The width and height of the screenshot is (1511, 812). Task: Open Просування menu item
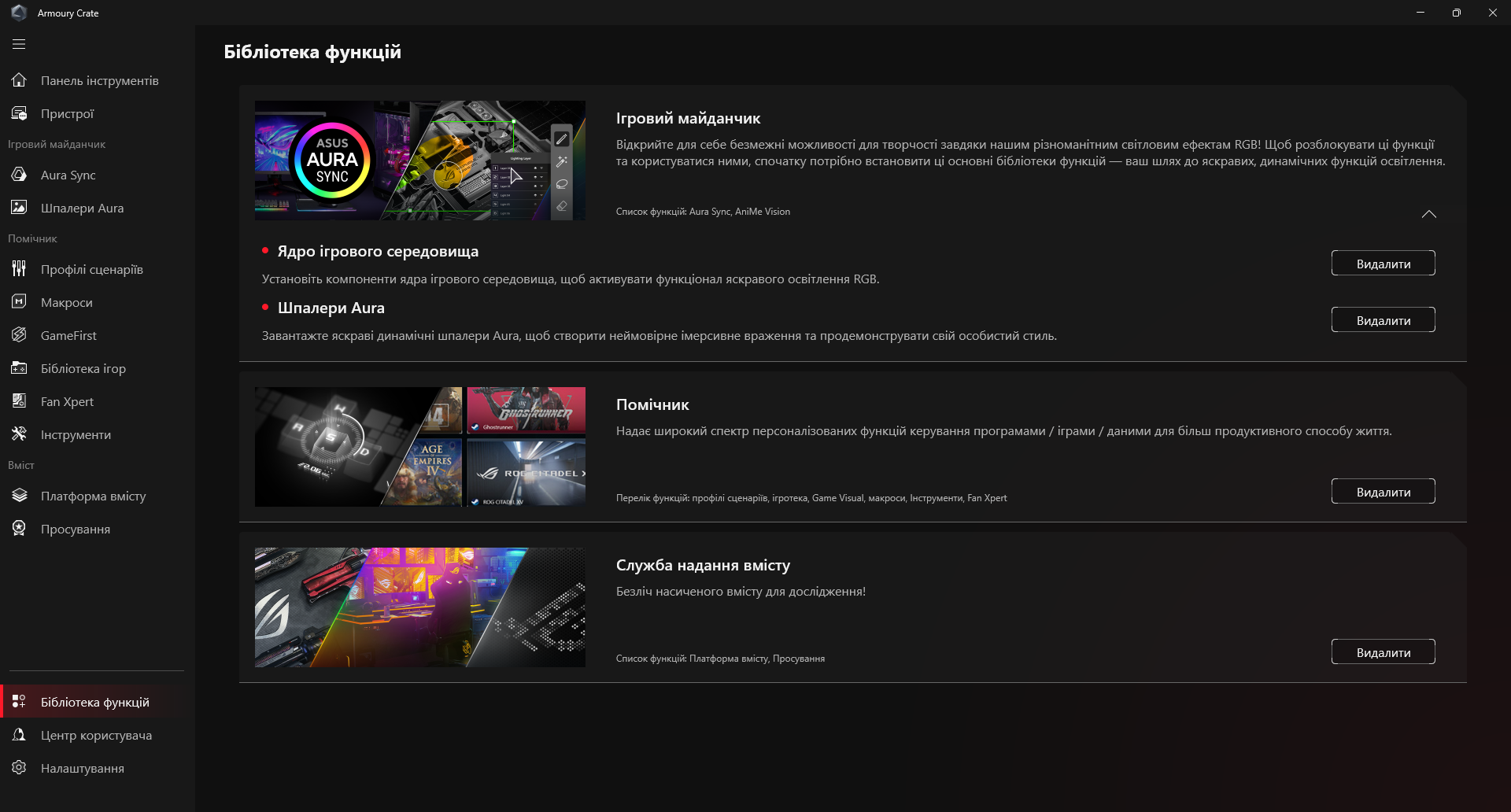tap(98, 529)
